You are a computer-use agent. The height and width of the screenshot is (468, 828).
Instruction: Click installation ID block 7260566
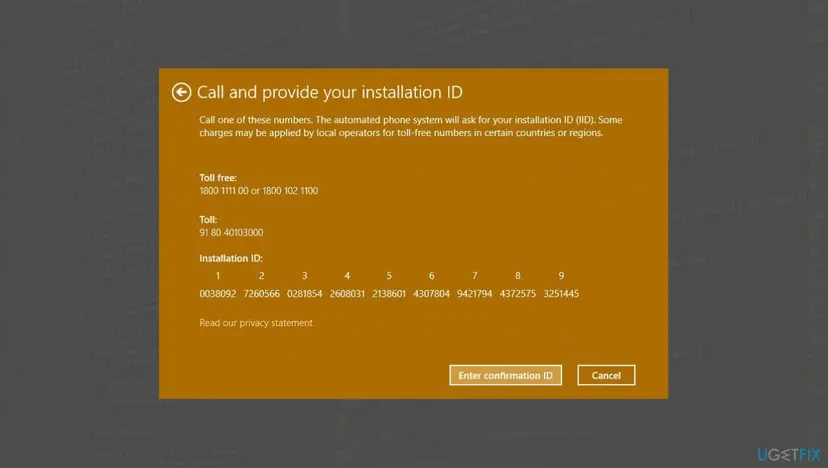pos(261,294)
